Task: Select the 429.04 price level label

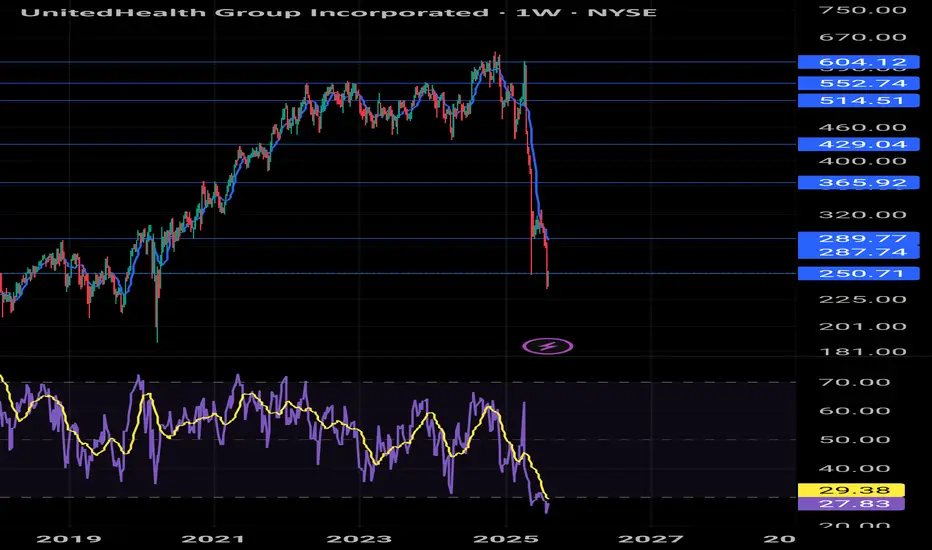Action: tap(858, 144)
